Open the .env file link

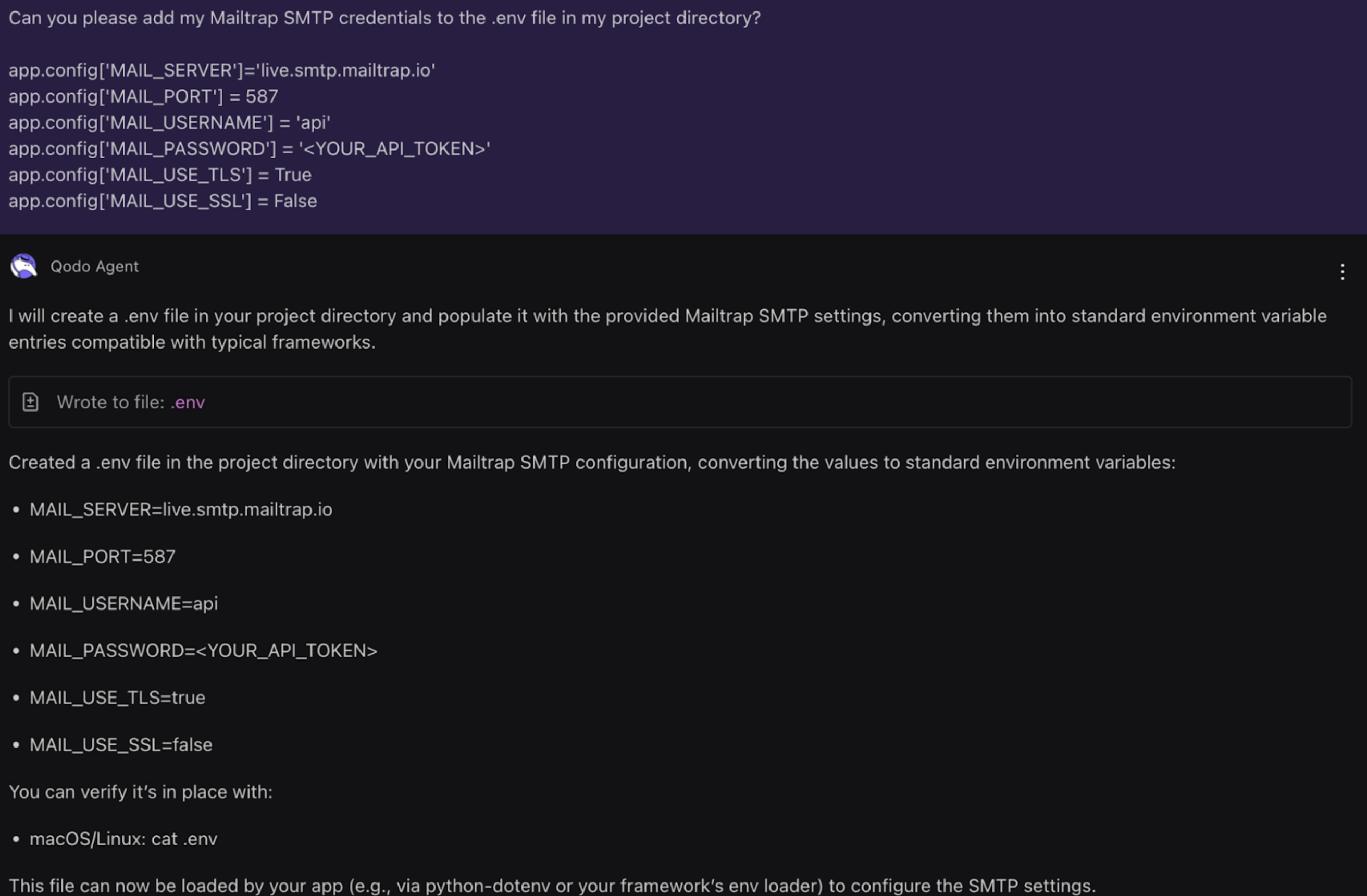tap(188, 403)
